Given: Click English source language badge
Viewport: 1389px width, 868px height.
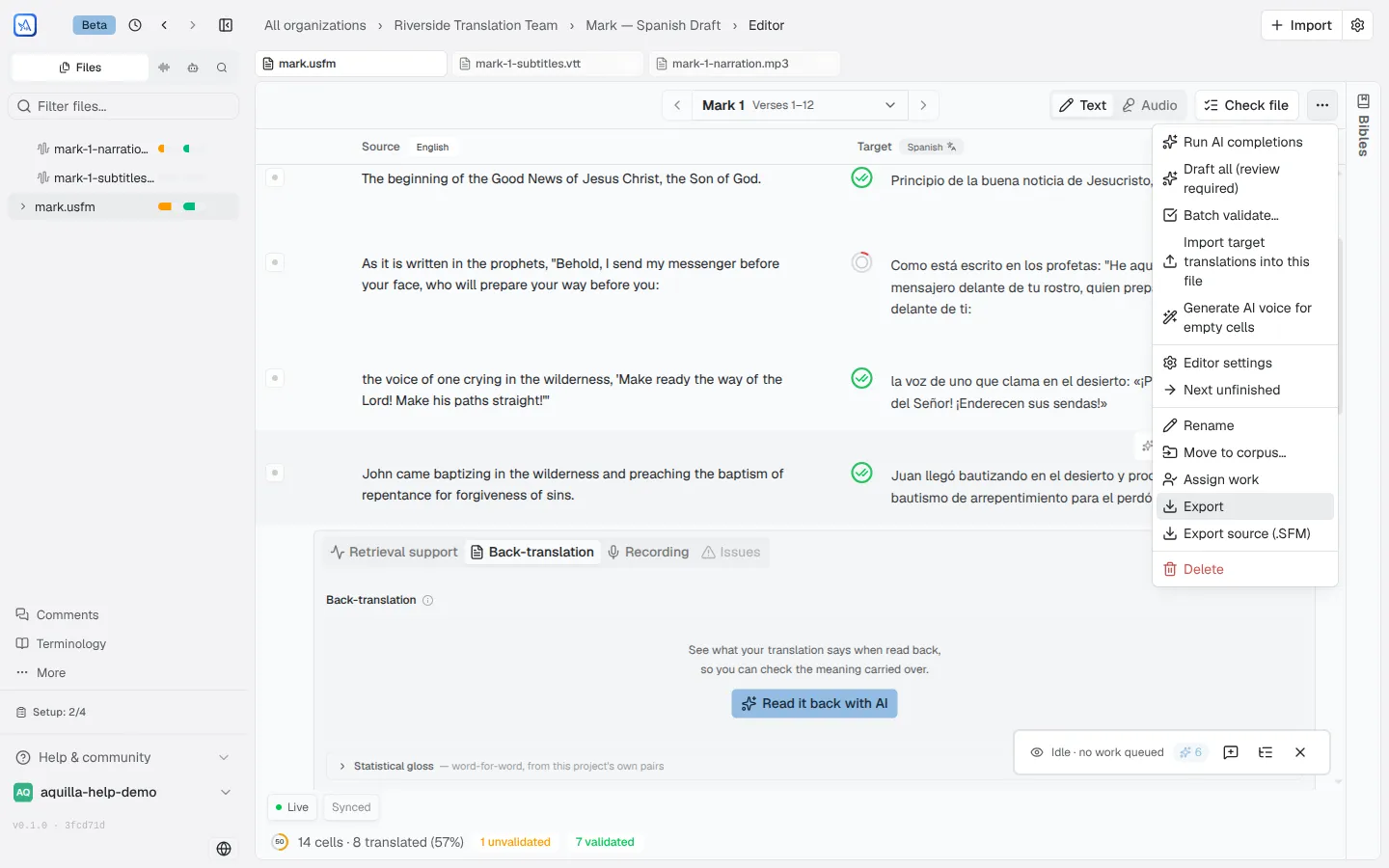Looking at the screenshot, I should [432, 147].
